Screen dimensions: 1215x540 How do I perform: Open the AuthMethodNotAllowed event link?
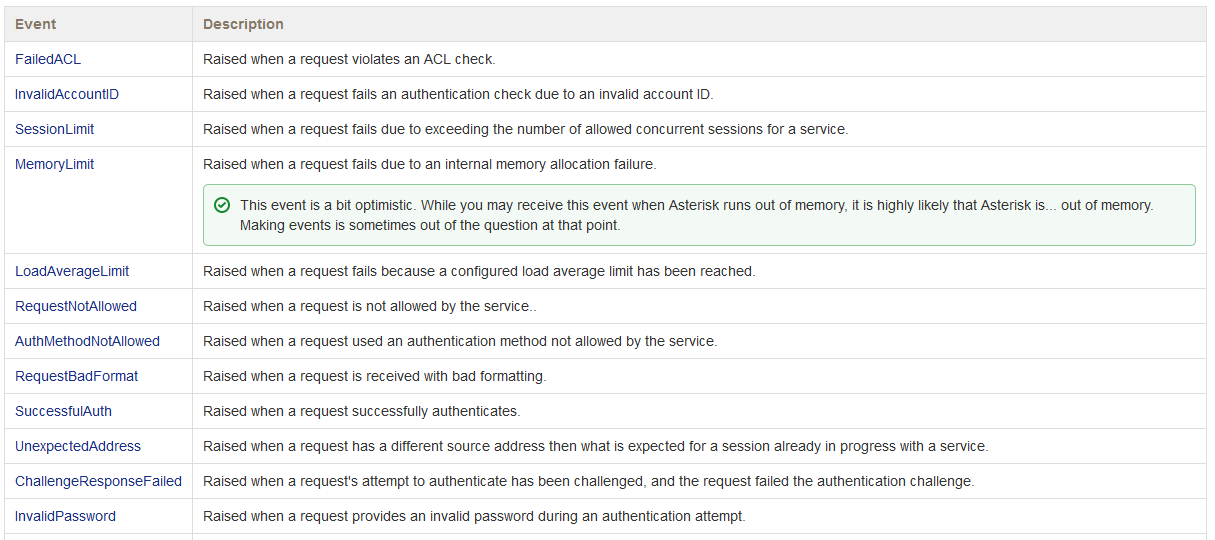(x=87, y=341)
